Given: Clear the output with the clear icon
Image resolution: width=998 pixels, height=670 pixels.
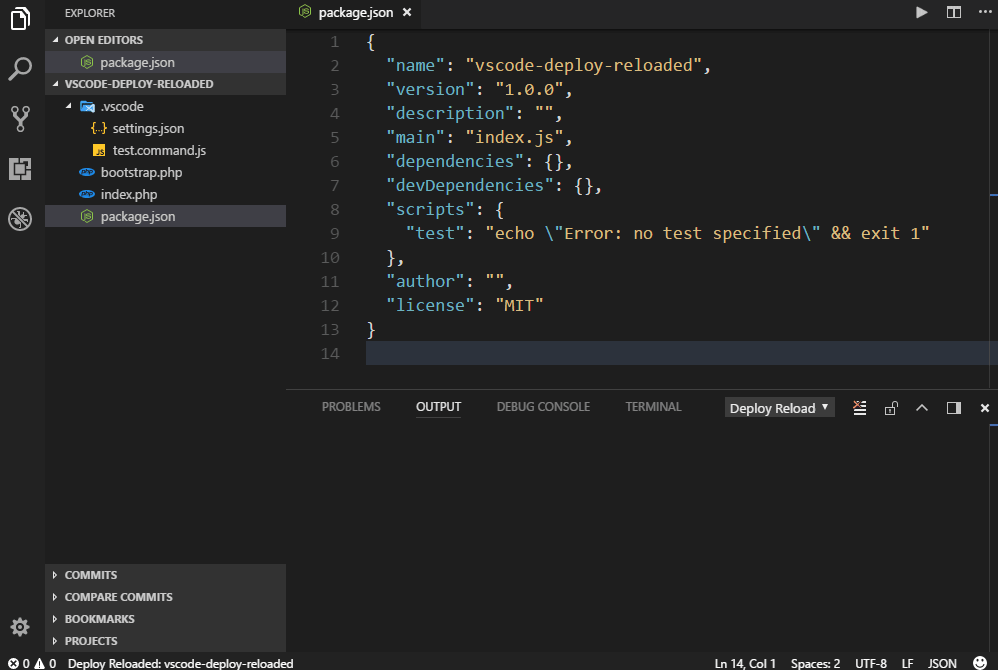Looking at the screenshot, I should (859, 408).
